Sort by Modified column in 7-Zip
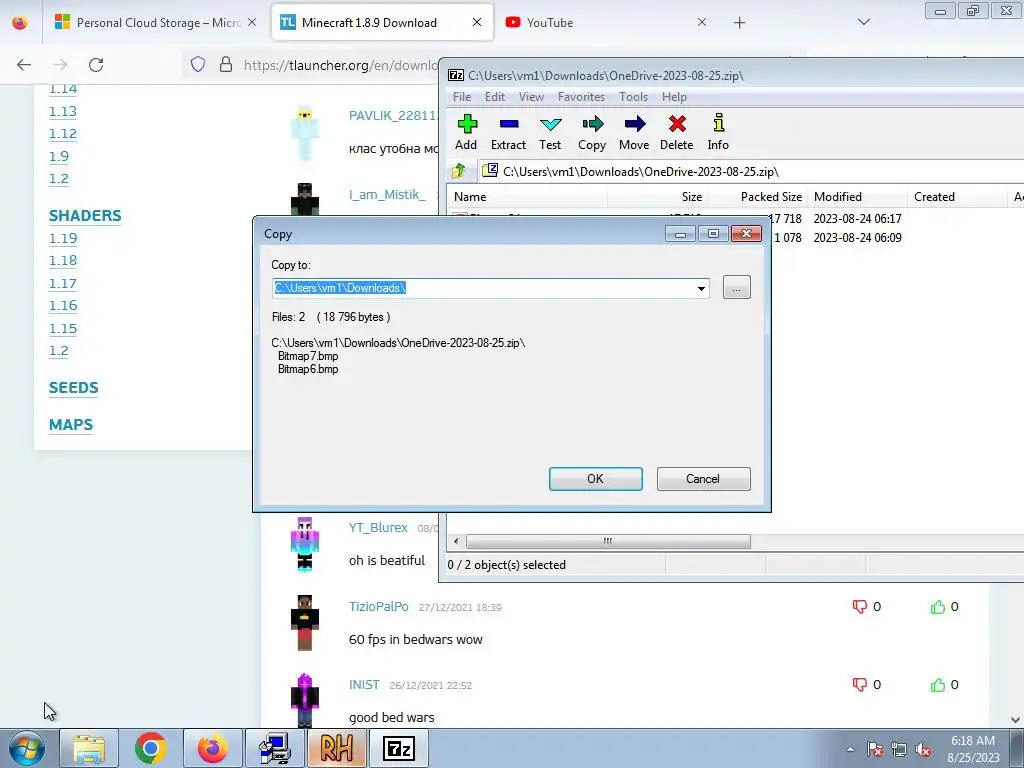1024x768 pixels. pos(857,197)
